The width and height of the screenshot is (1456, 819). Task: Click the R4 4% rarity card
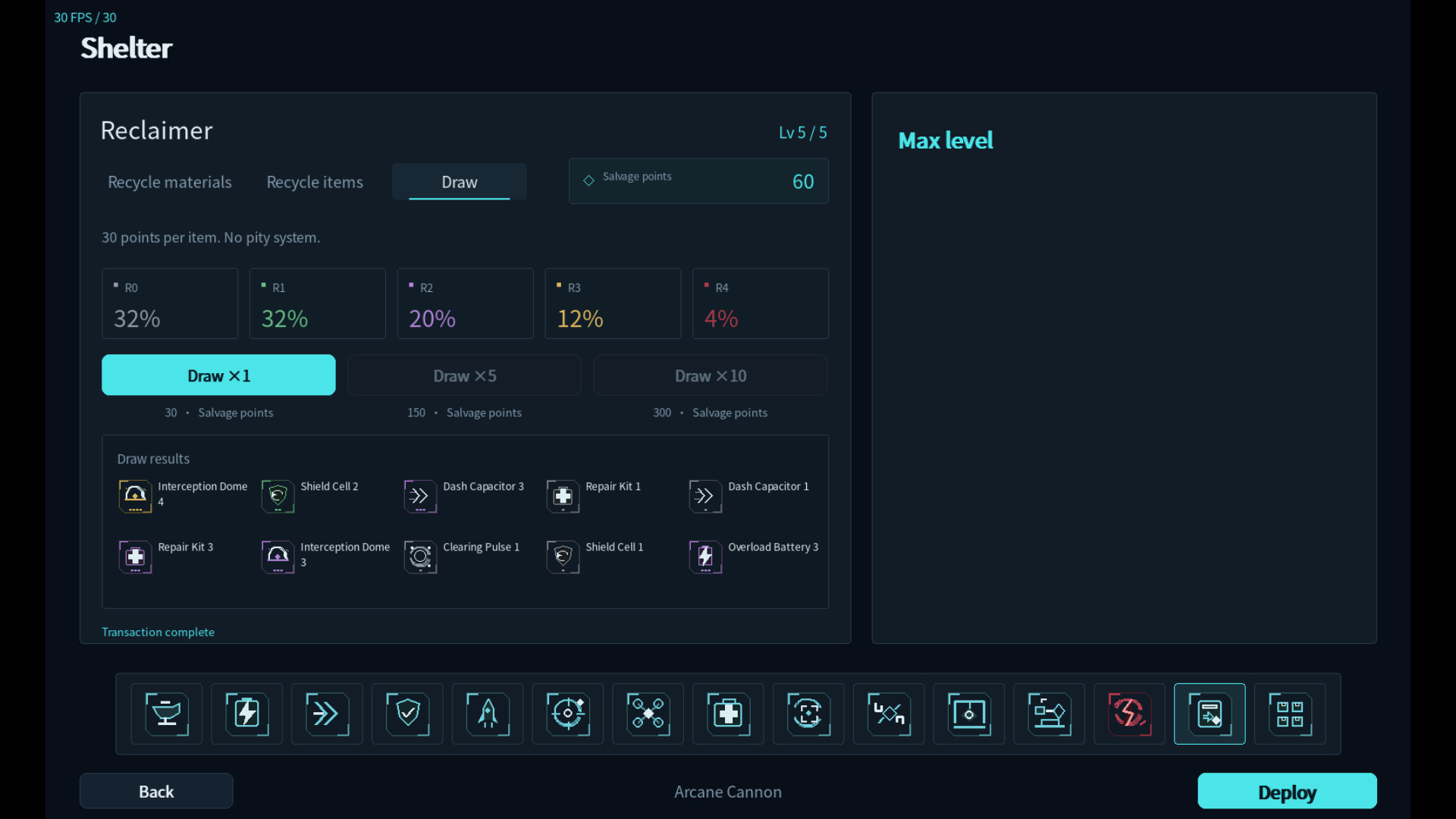[x=761, y=303]
